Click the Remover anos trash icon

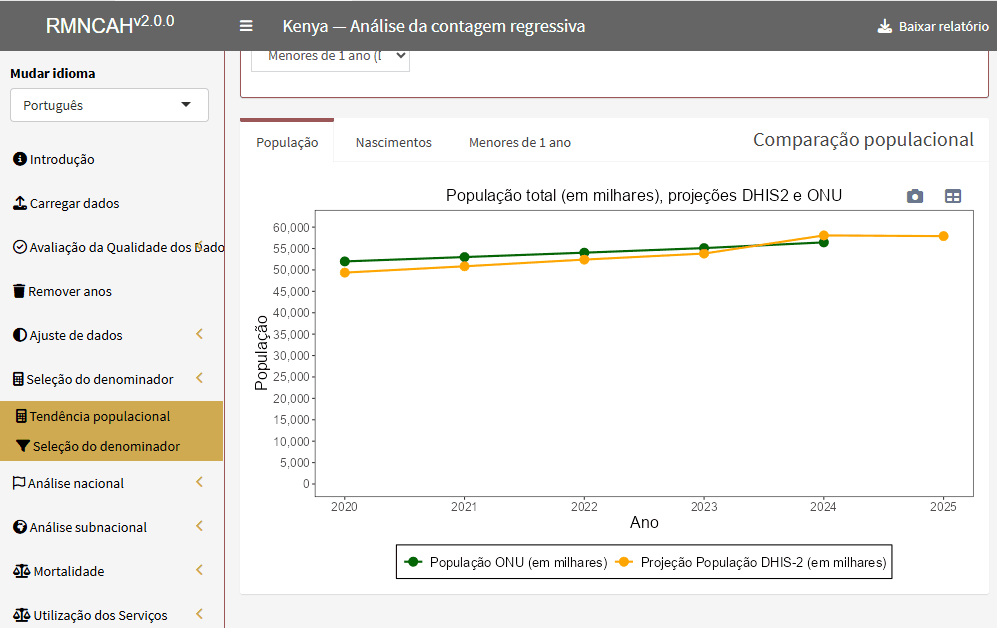[x=19, y=291]
